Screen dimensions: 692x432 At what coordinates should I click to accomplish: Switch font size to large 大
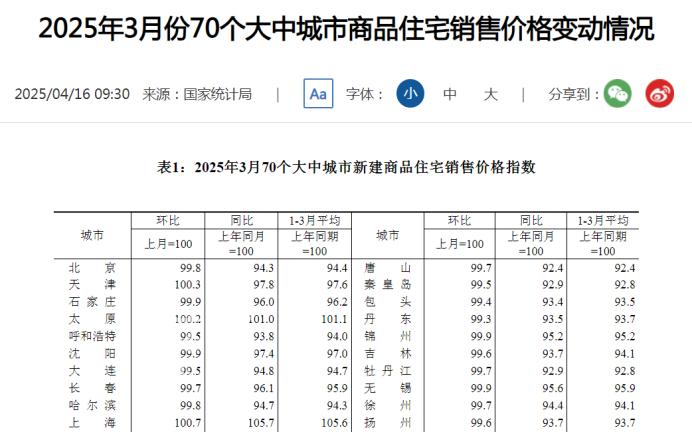click(490, 94)
